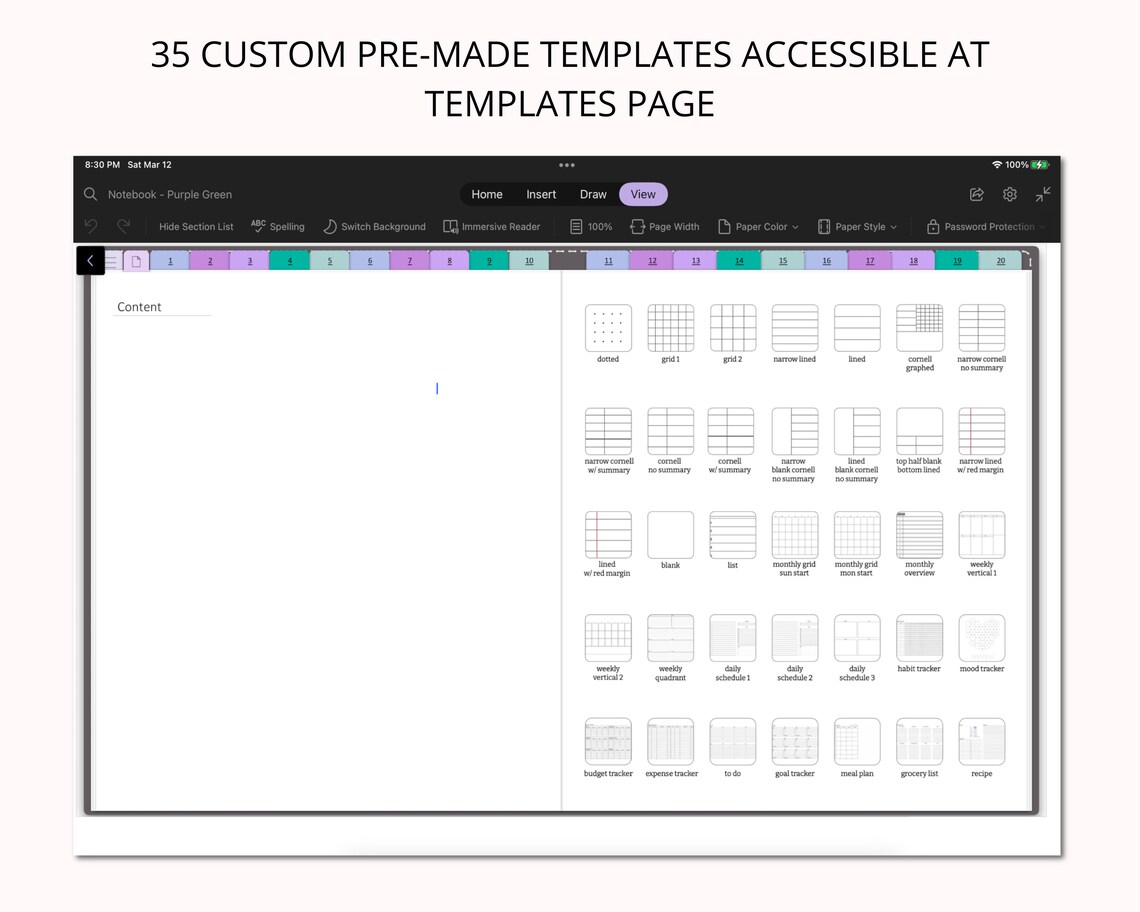Open search with the magnifier icon
The width and height of the screenshot is (1140, 912).
click(x=90, y=194)
